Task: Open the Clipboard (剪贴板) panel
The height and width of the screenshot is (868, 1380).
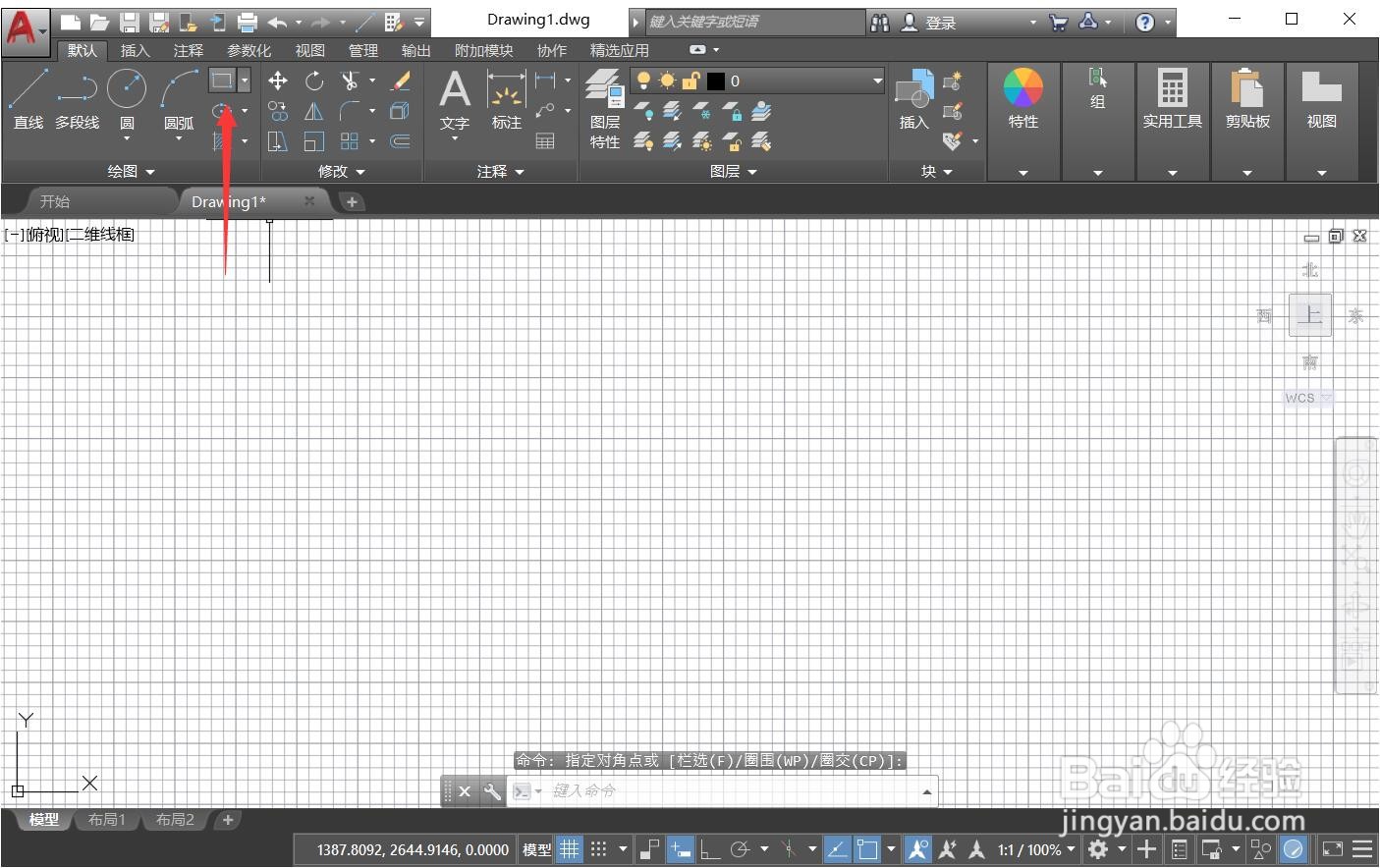Action: (1247, 99)
